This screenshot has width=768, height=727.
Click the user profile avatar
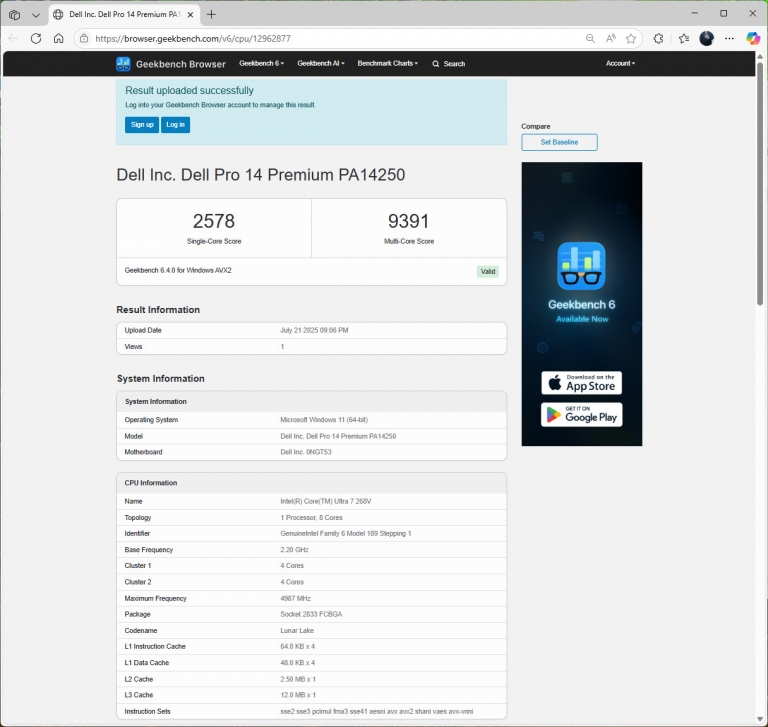pos(706,39)
